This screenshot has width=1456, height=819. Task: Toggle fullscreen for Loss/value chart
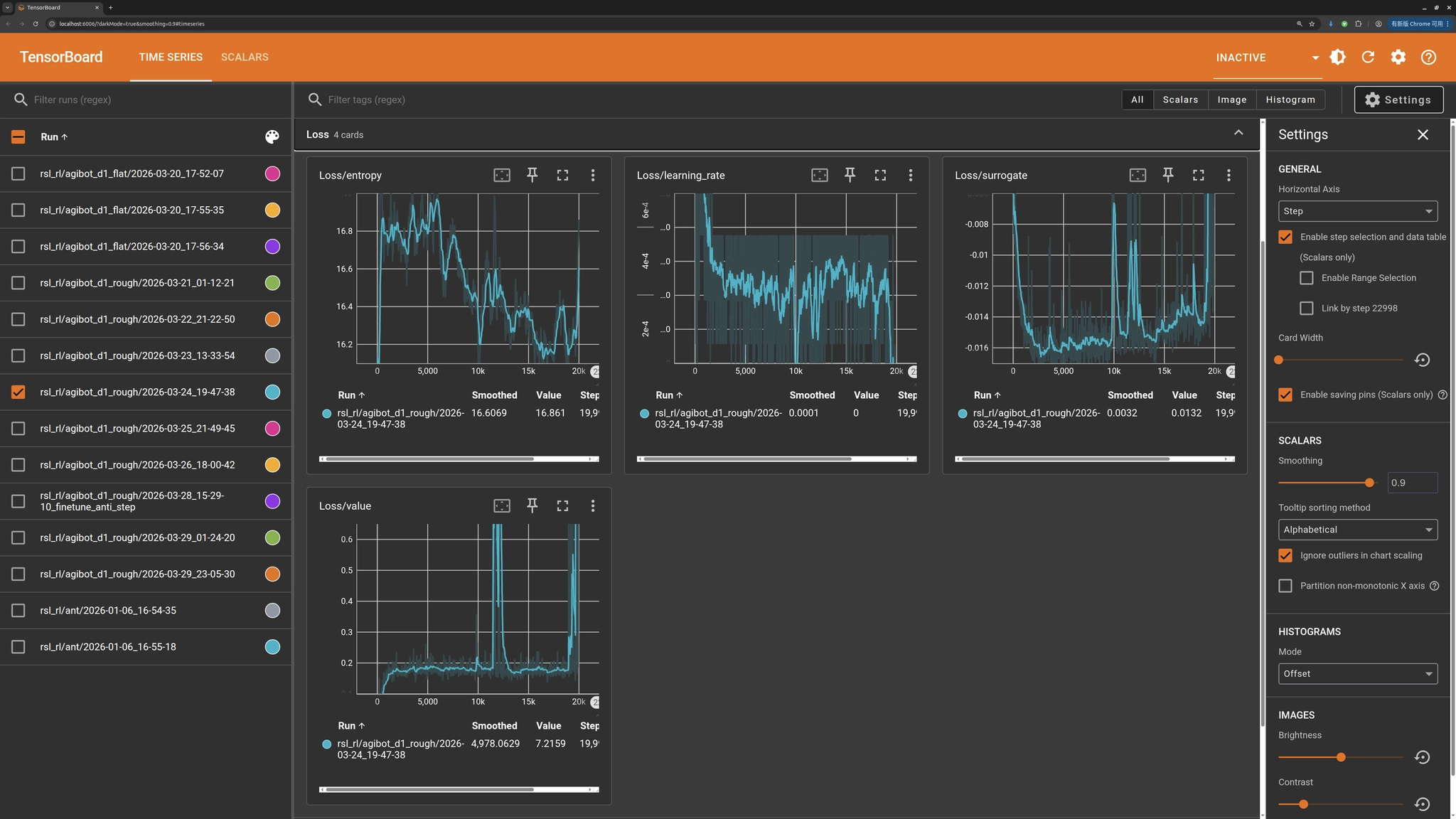(x=562, y=505)
